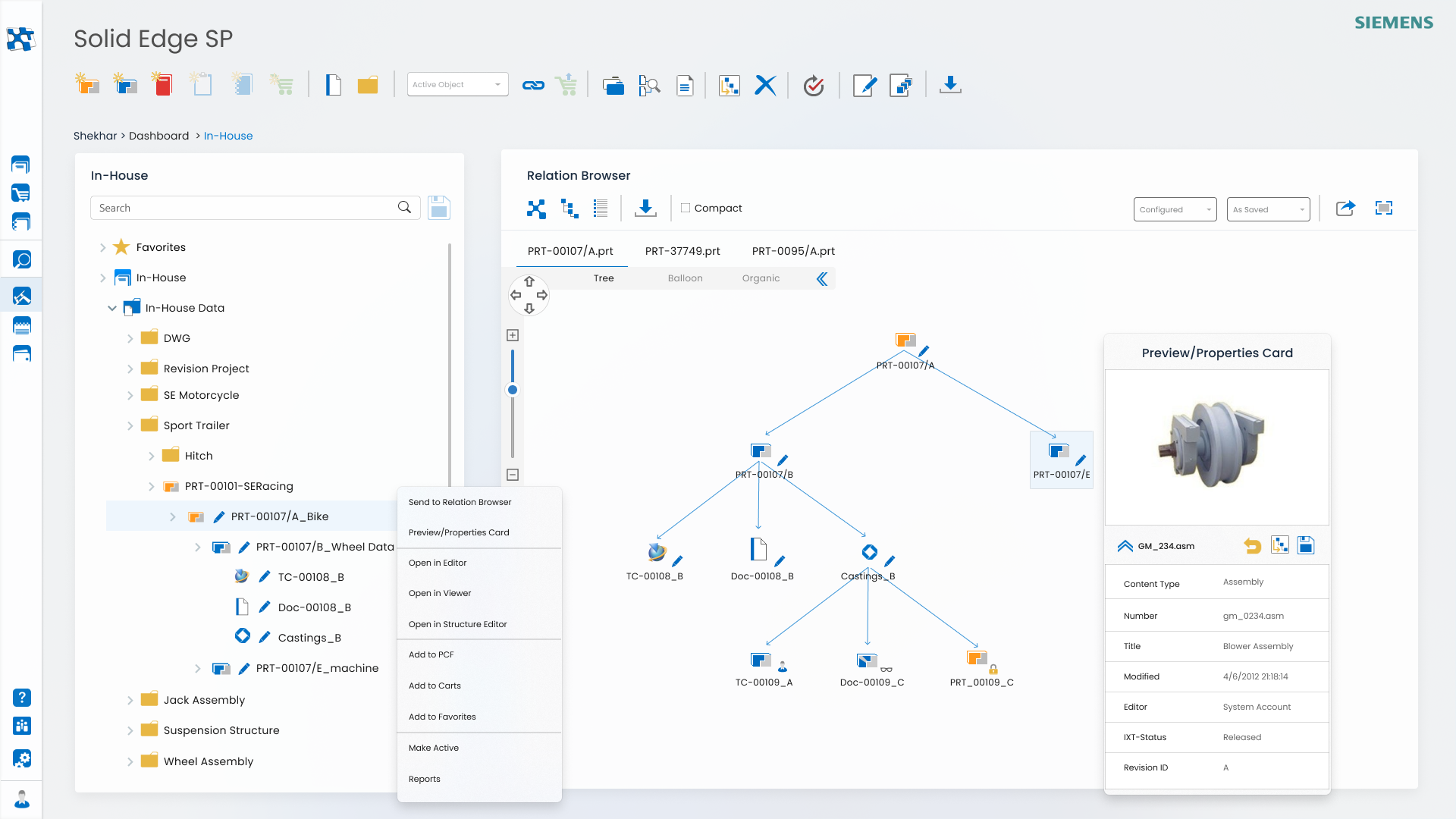Click the zoom slider handle
1456x819 pixels.
[513, 390]
